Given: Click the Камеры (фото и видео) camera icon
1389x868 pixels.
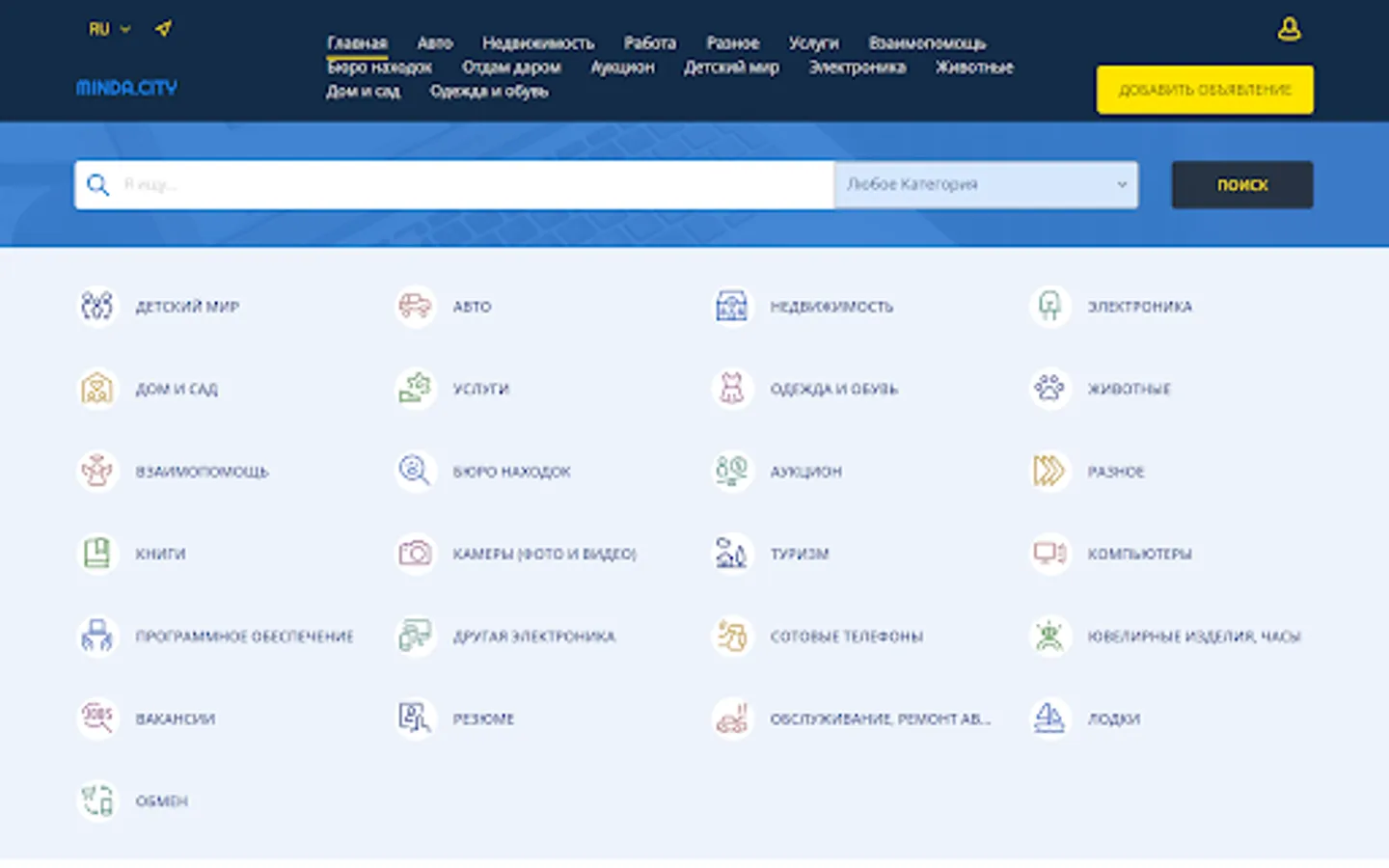Looking at the screenshot, I should [x=415, y=554].
